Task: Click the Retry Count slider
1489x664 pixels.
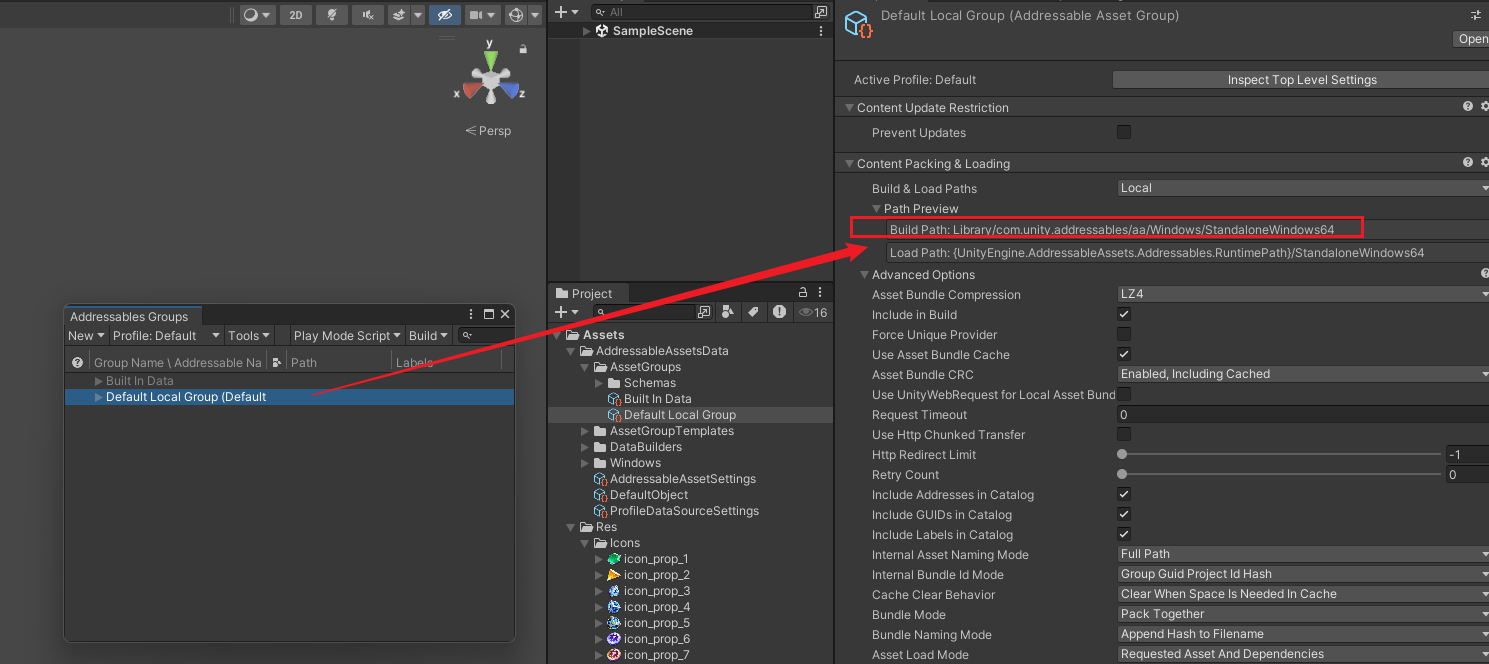Action: coord(1279,475)
